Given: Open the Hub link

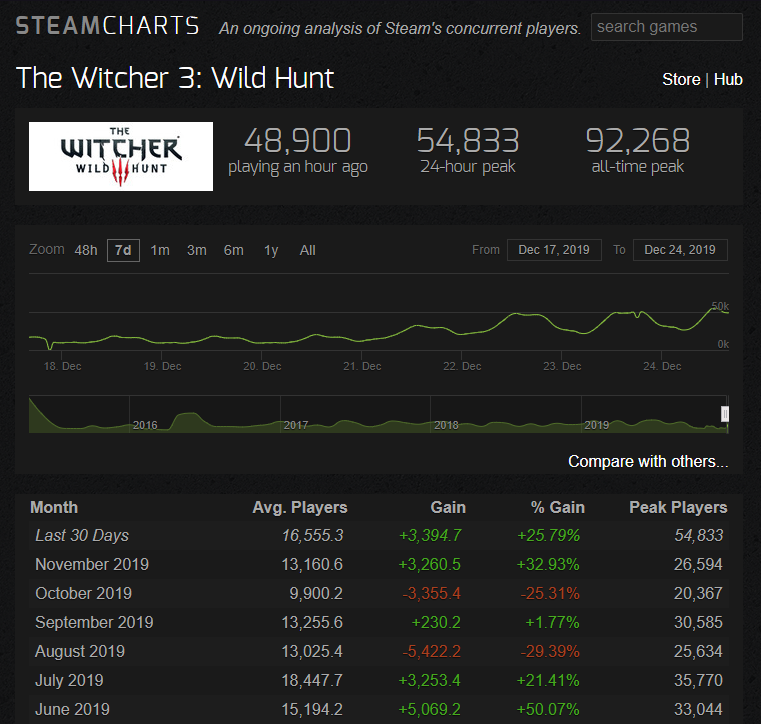Looking at the screenshot, I should tap(728, 80).
